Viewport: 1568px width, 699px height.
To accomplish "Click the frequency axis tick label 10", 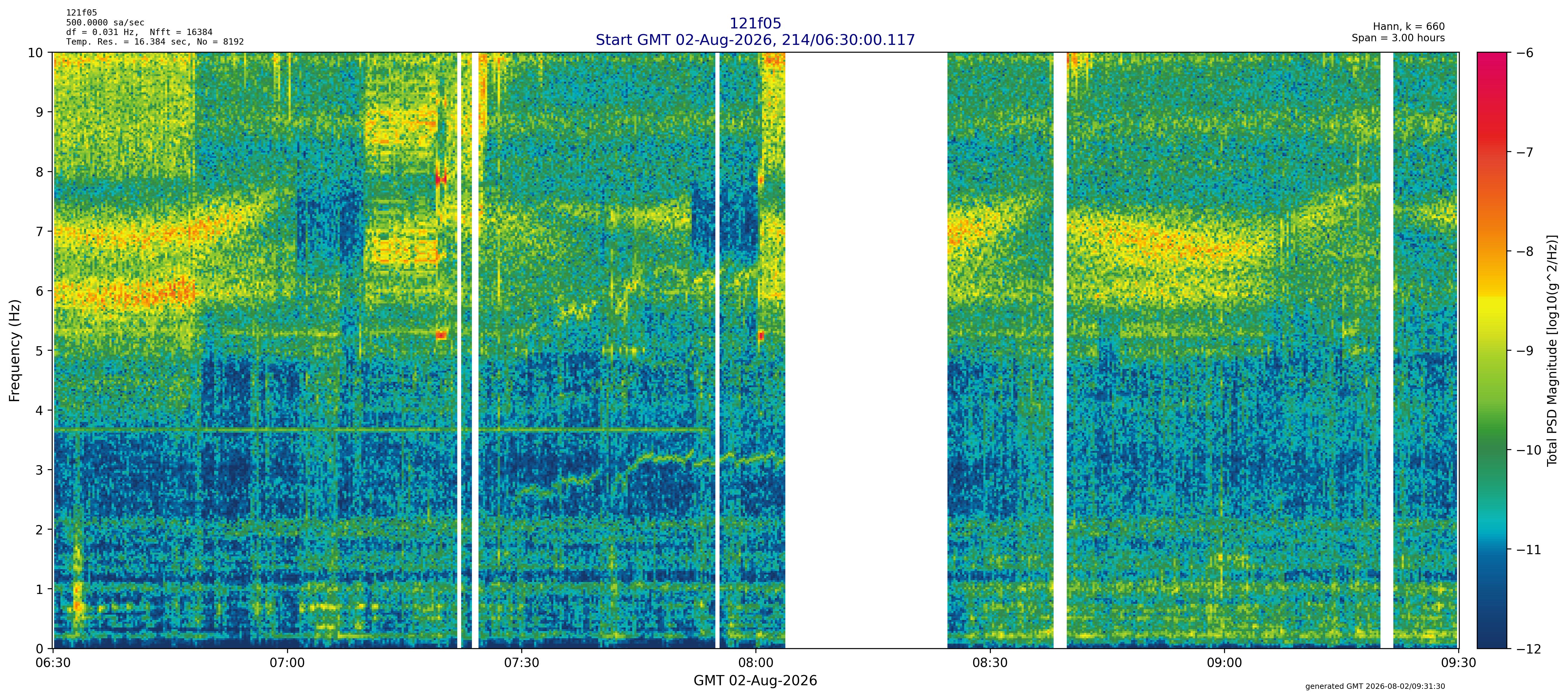I will [35, 53].
